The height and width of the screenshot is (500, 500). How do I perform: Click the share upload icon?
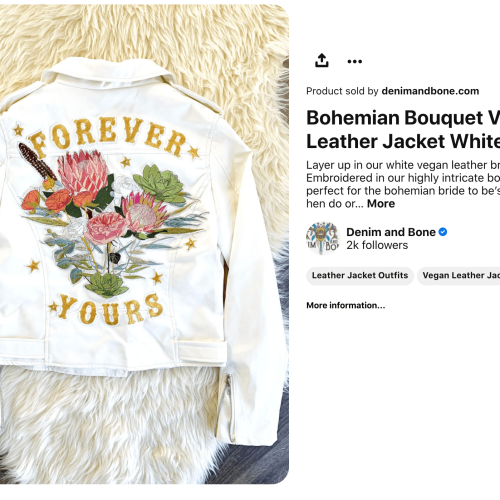coord(322,60)
